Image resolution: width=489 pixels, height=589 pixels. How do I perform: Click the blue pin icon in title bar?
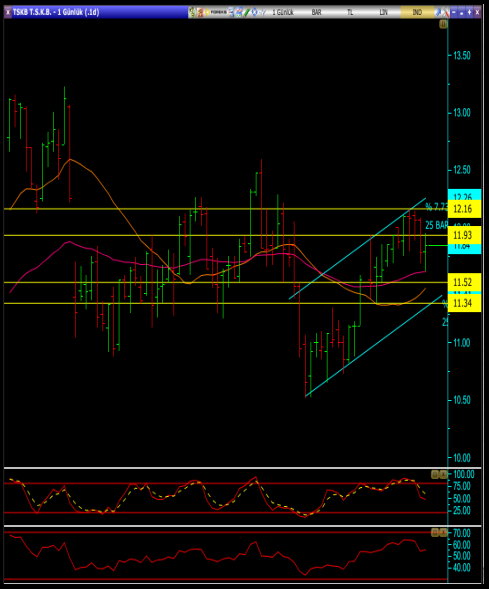tap(438, 12)
